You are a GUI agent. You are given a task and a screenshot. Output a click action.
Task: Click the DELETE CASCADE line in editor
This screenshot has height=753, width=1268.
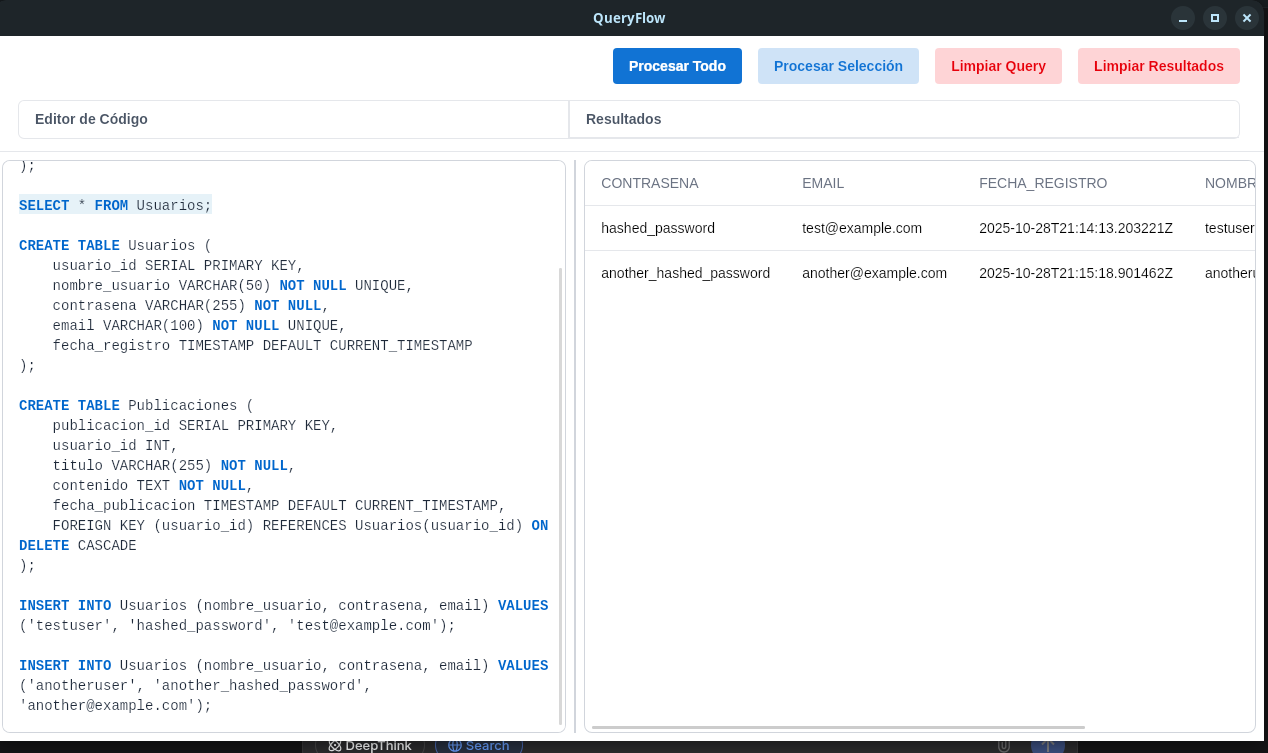click(x=78, y=545)
